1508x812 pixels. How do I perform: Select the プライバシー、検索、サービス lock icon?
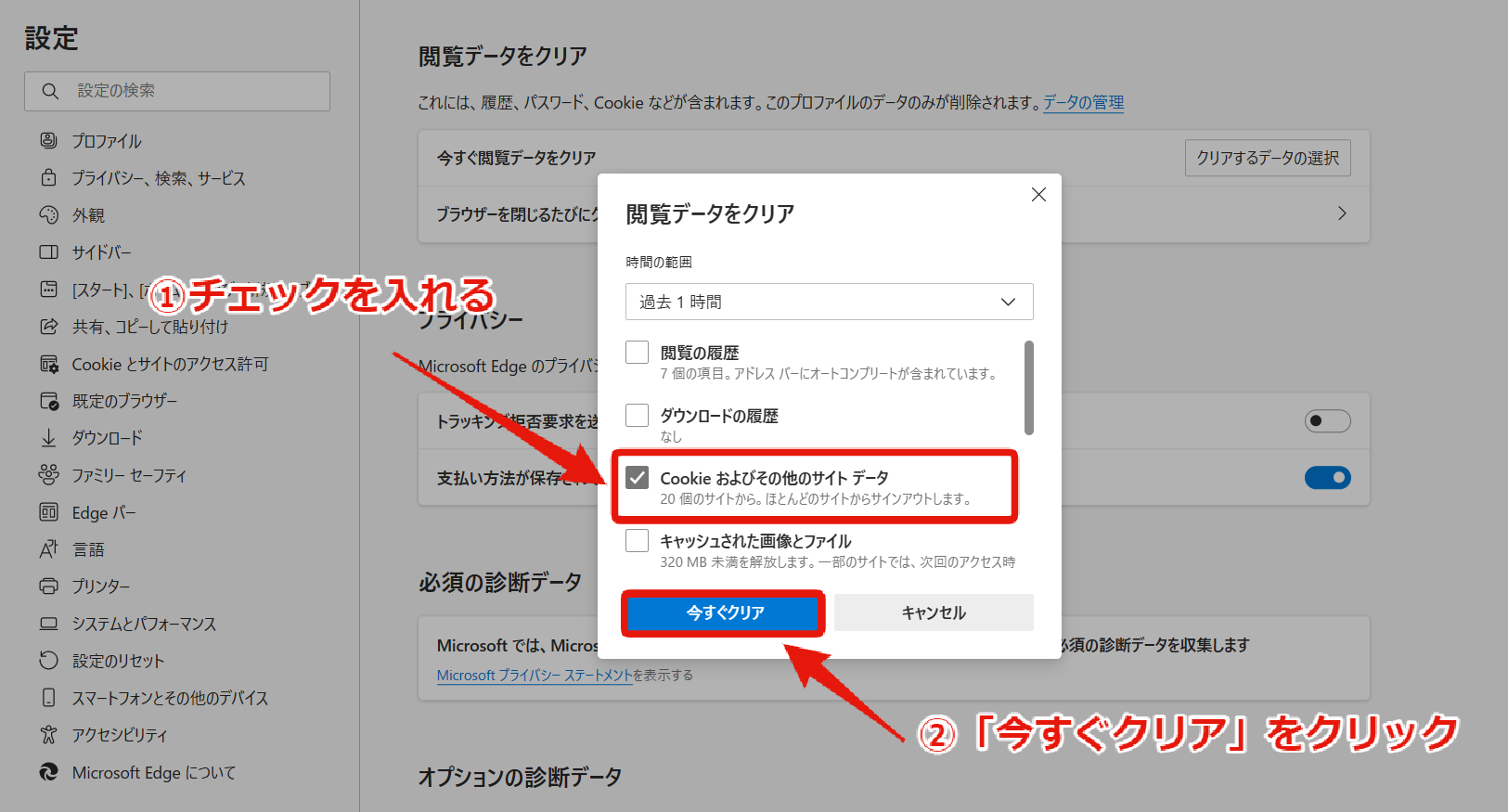[x=49, y=177]
